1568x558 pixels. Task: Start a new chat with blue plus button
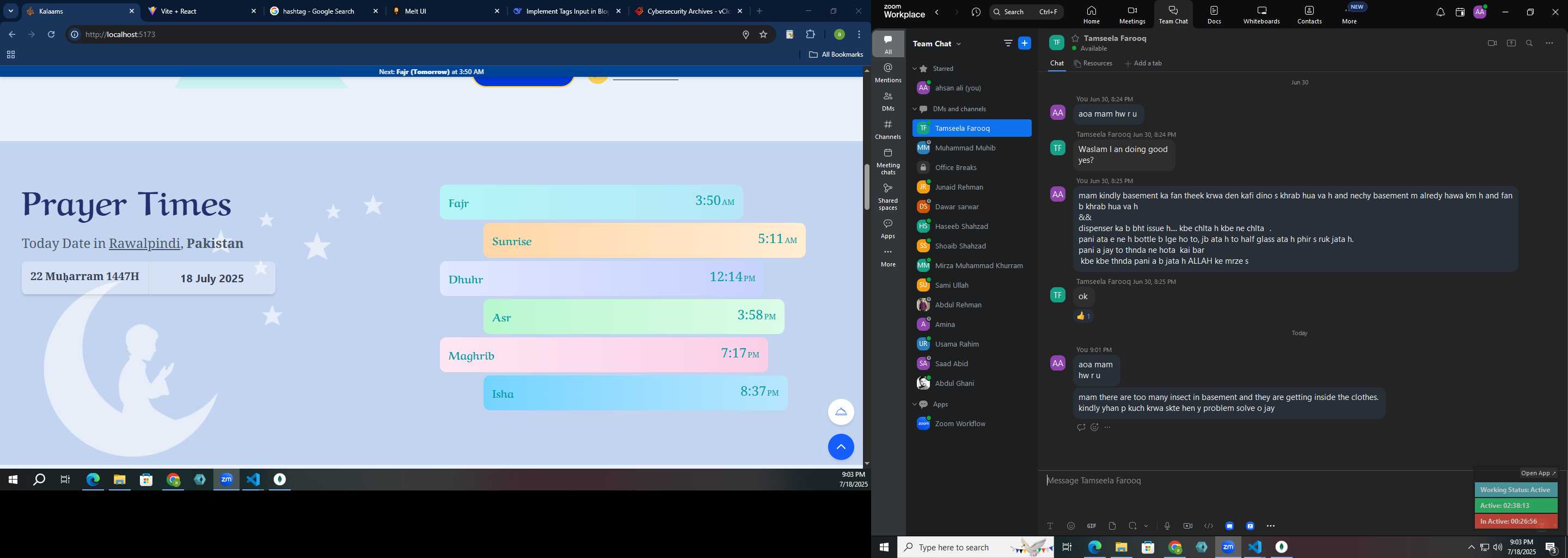pos(1025,43)
